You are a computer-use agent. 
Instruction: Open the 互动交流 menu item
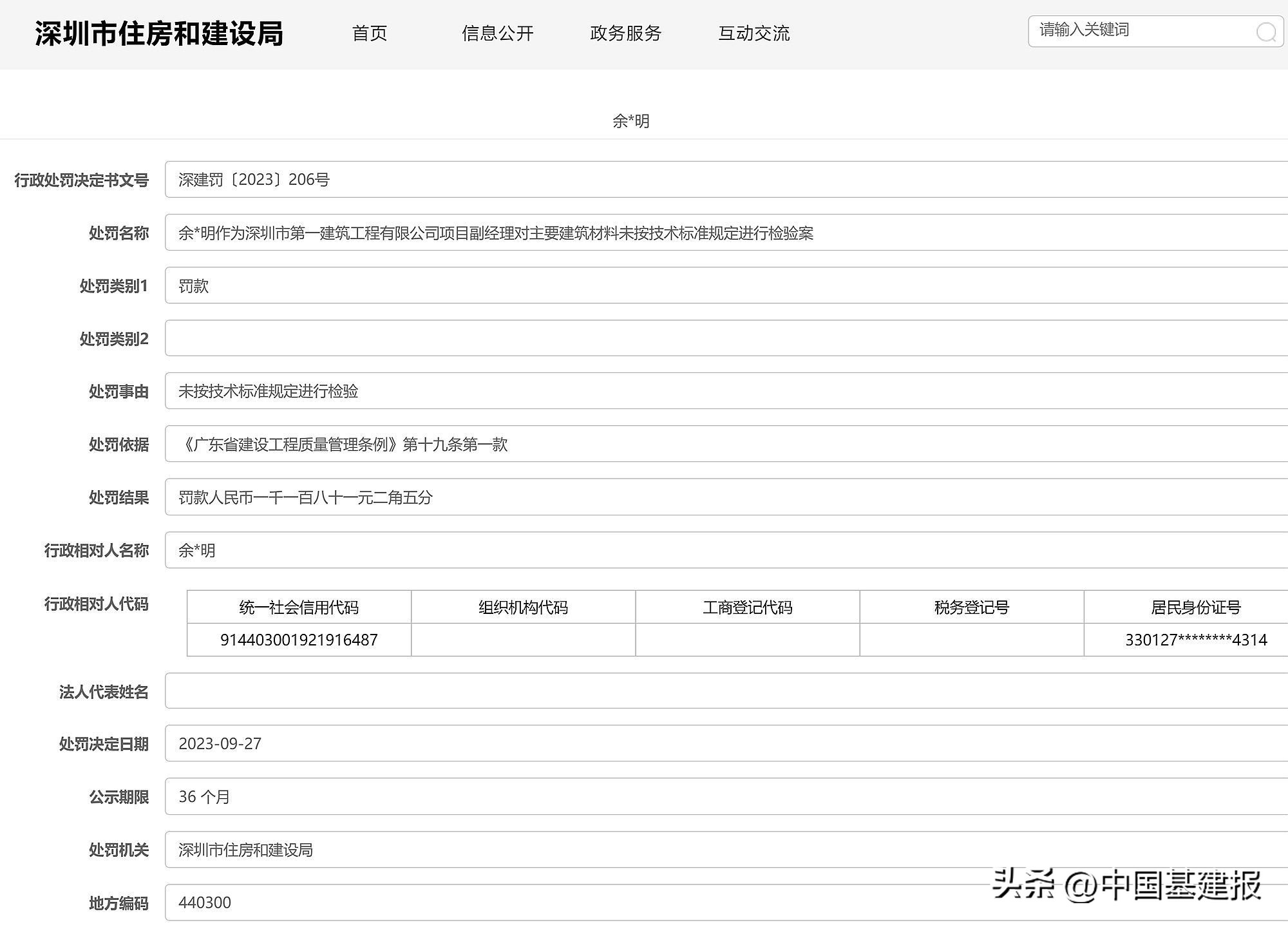coord(754,34)
